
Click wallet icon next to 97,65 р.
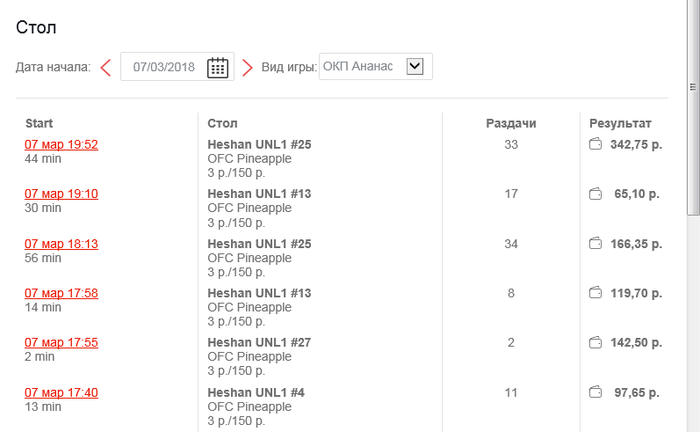(x=595, y=392)
